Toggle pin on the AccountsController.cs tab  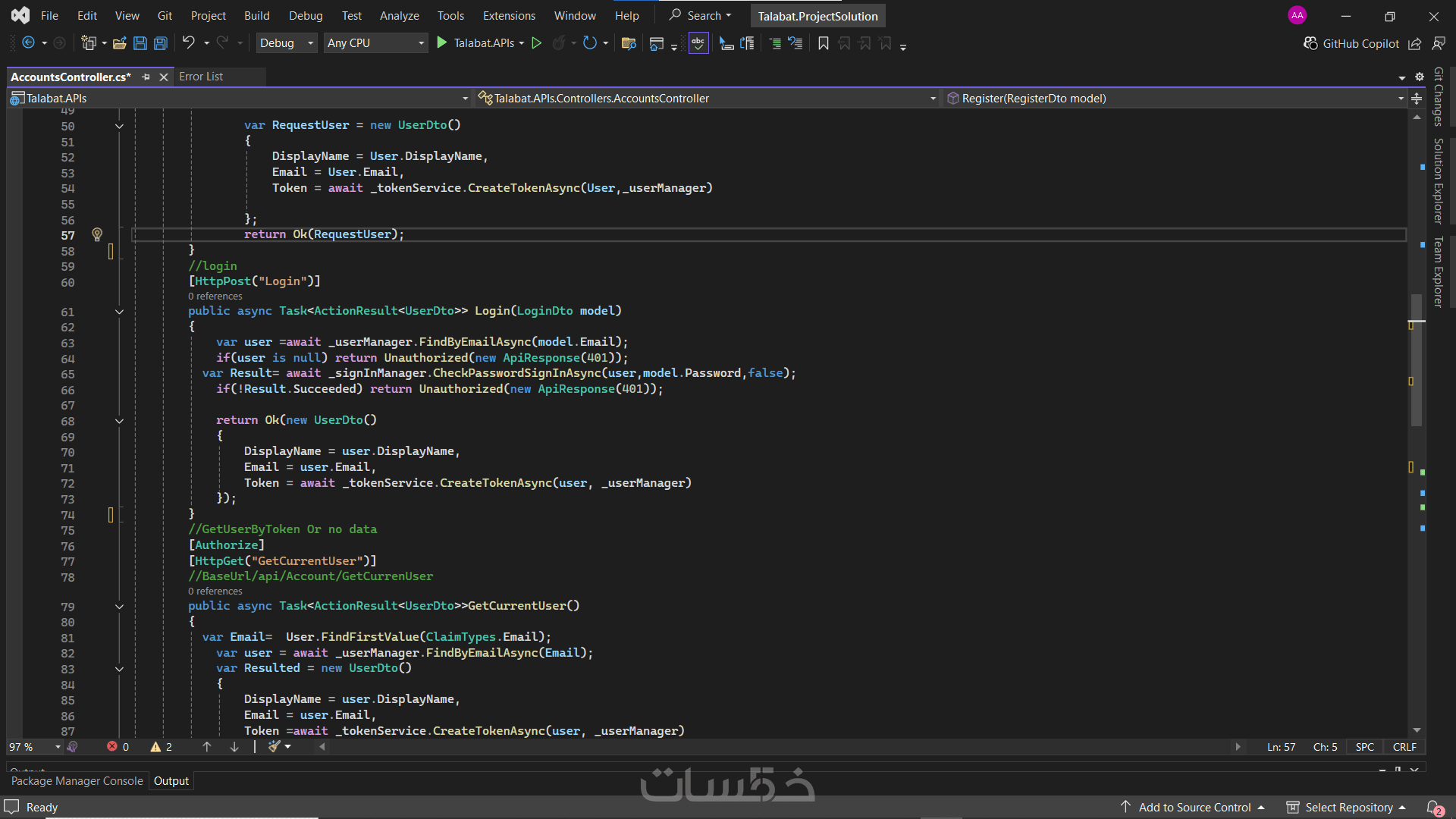pos(146,77)
